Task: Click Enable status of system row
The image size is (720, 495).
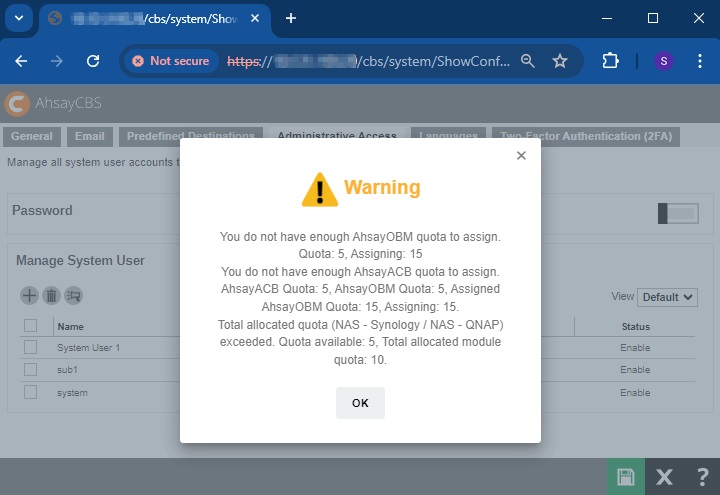Action: click(x=635, y=393)
